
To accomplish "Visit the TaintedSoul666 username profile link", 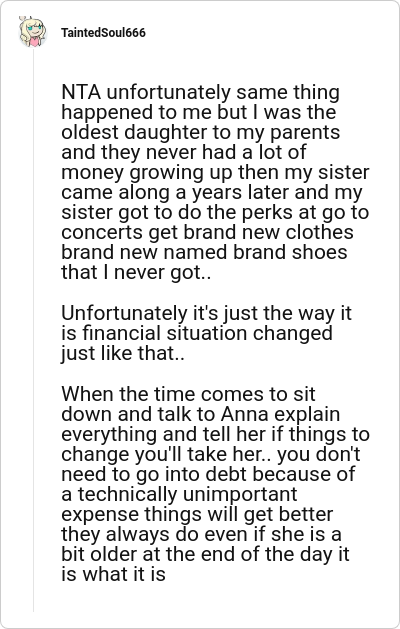I will coord(103,33).
